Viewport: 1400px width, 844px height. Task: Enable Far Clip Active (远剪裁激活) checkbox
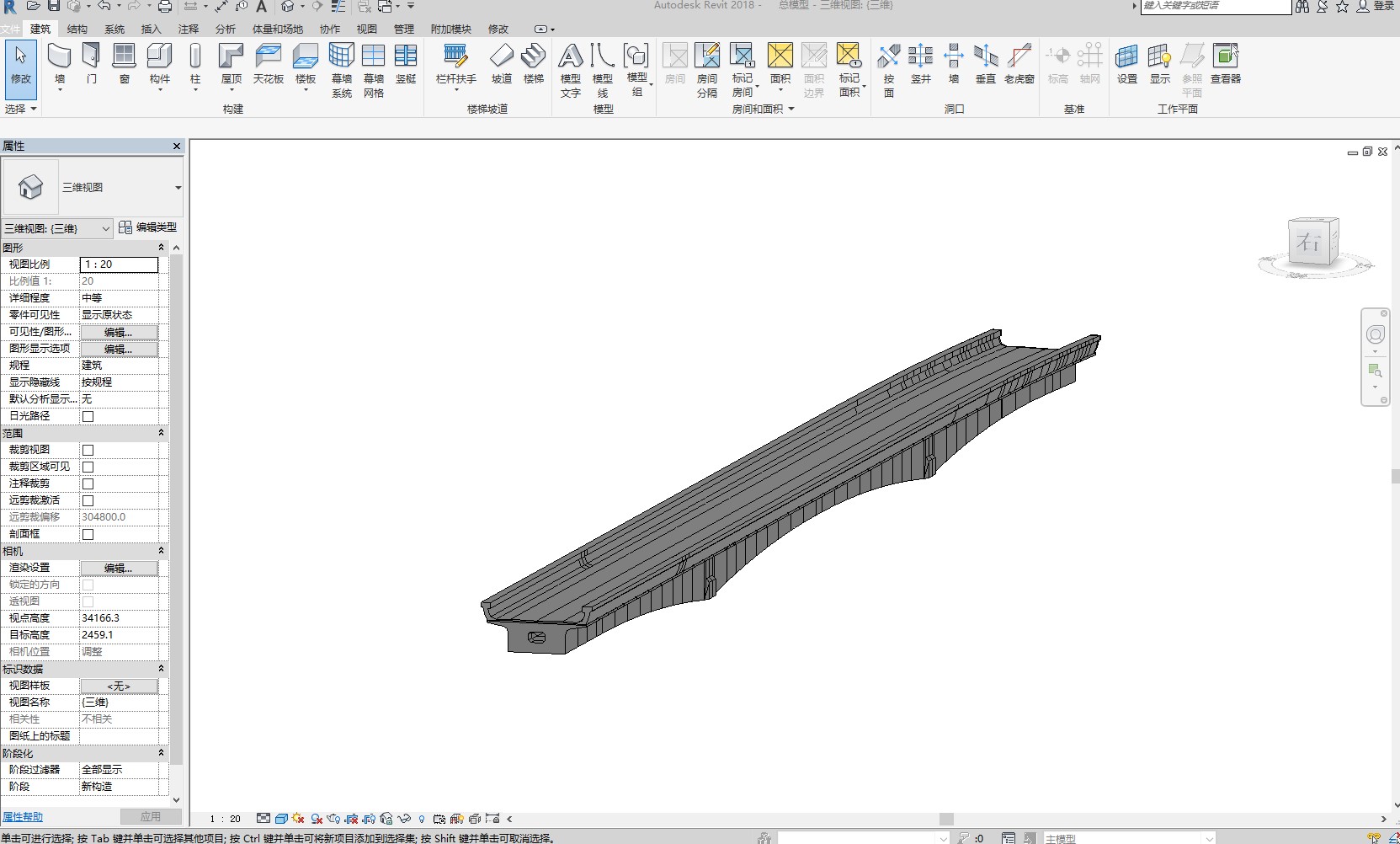click(x=88, y=500)
